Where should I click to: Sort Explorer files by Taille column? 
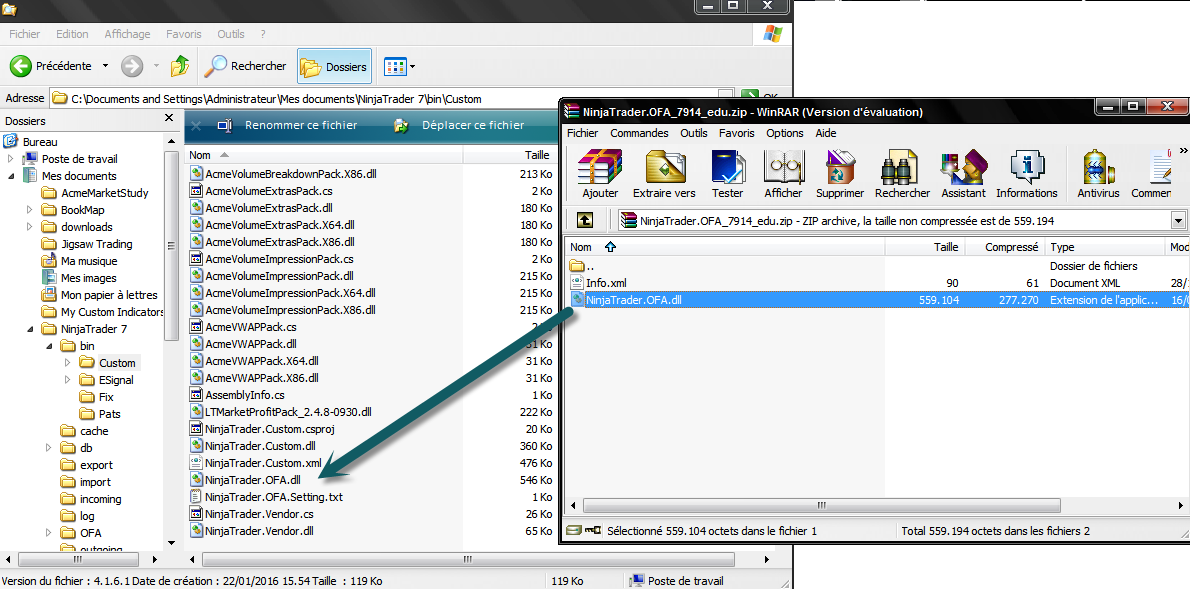pyautogui.click(x=508, y=155)
